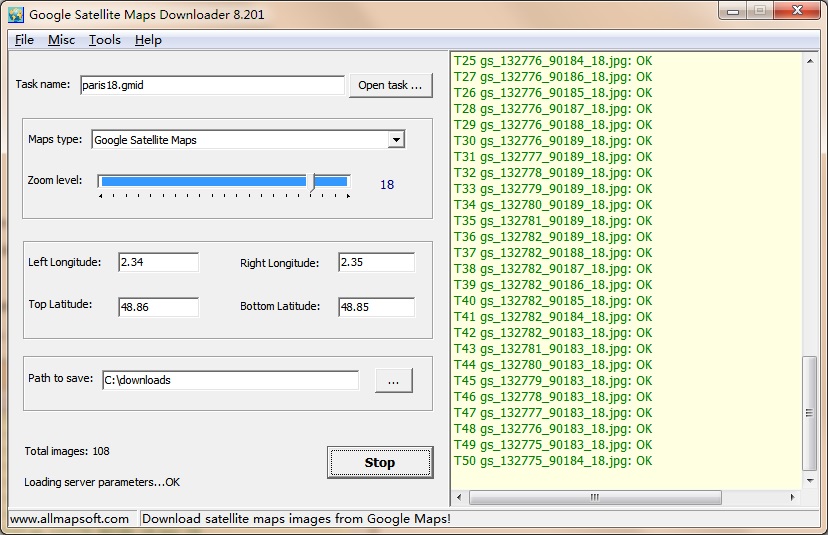The image size is (828, 535).
Task: Close the Downloader window
Action: point(797,11)
